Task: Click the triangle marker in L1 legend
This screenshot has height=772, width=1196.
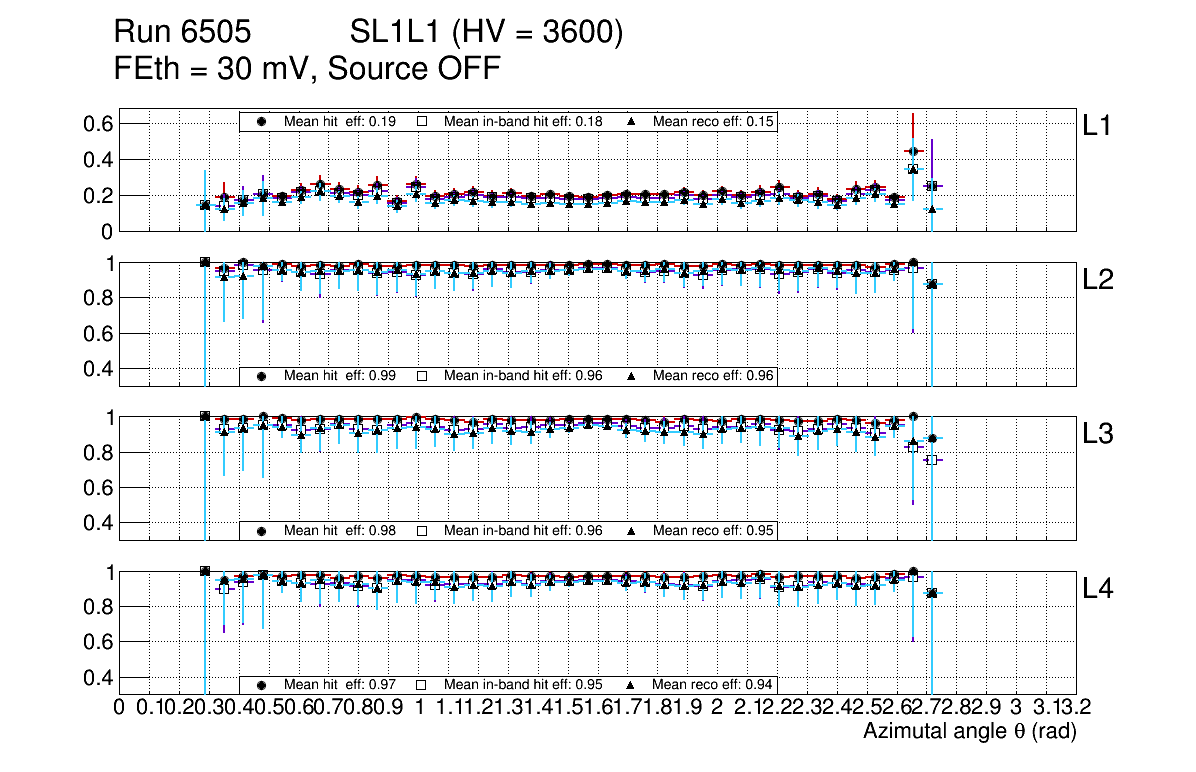Action: (x=631, y=121)
